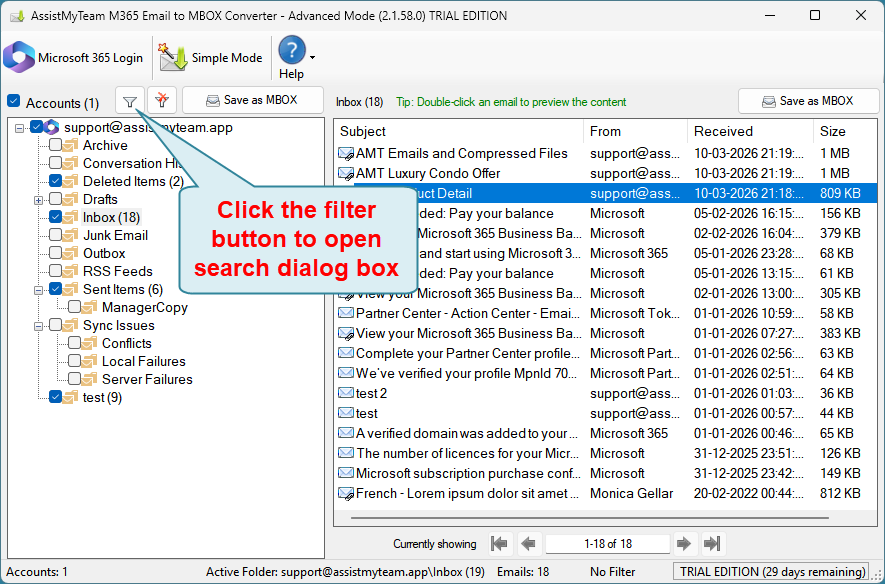Open the Help dropdown arrow

point(312,58)
